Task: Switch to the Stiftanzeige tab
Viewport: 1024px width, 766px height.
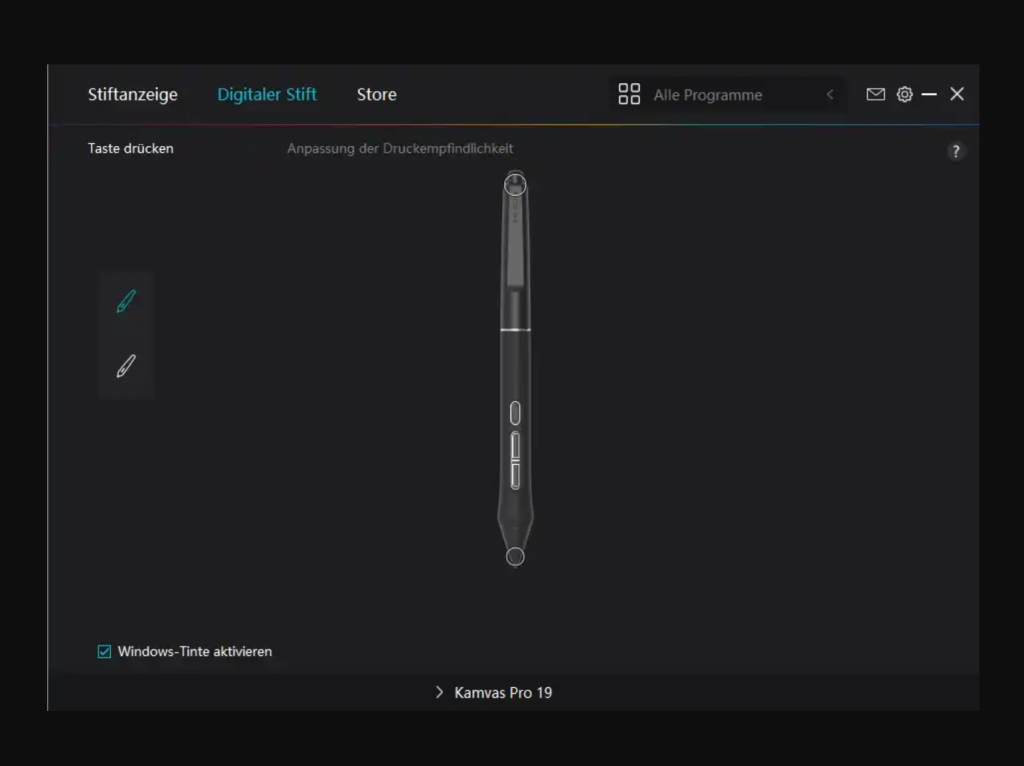Action: 132,94
